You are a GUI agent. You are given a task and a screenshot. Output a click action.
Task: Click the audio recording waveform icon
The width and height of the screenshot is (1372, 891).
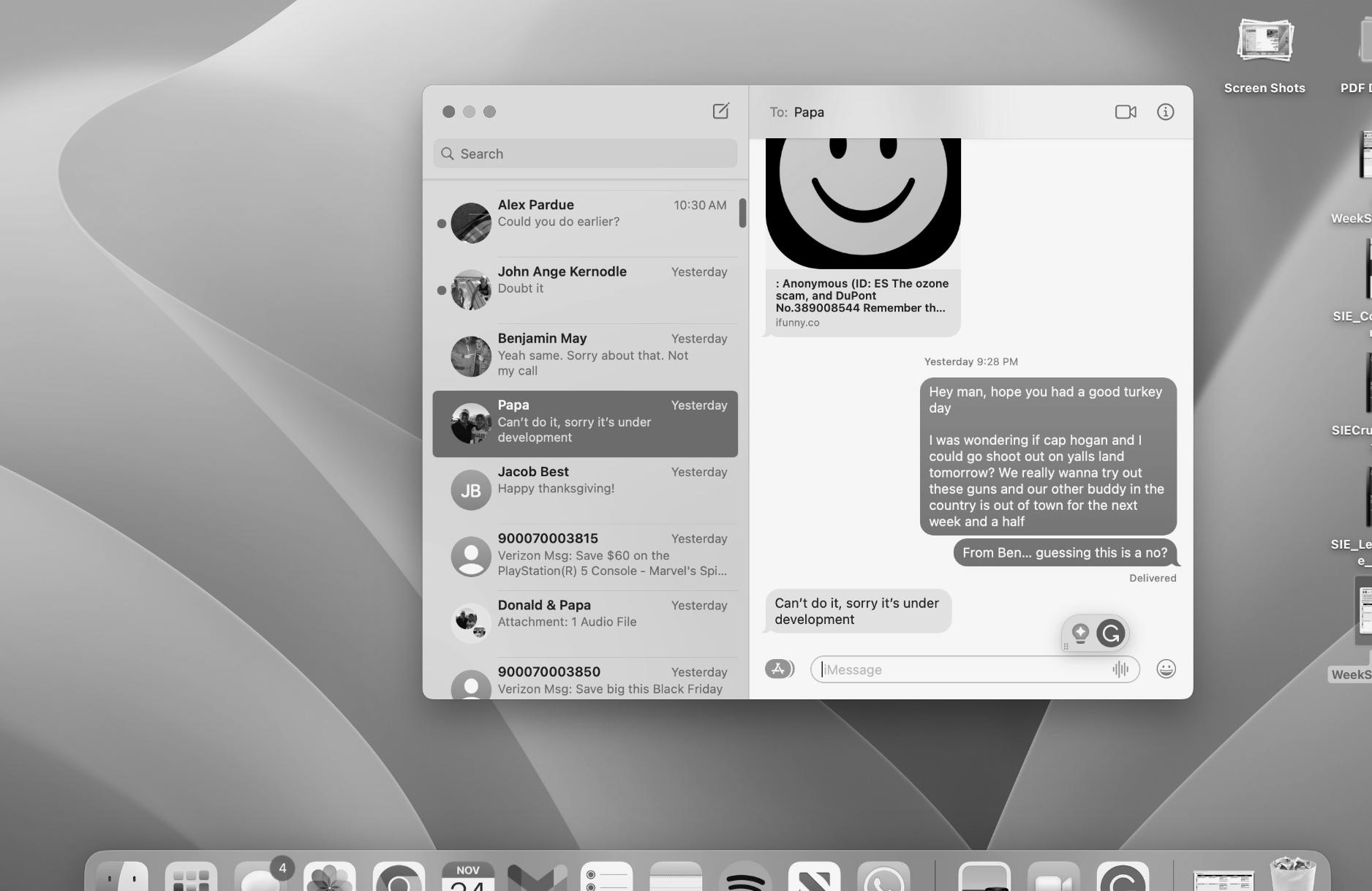1120,669
